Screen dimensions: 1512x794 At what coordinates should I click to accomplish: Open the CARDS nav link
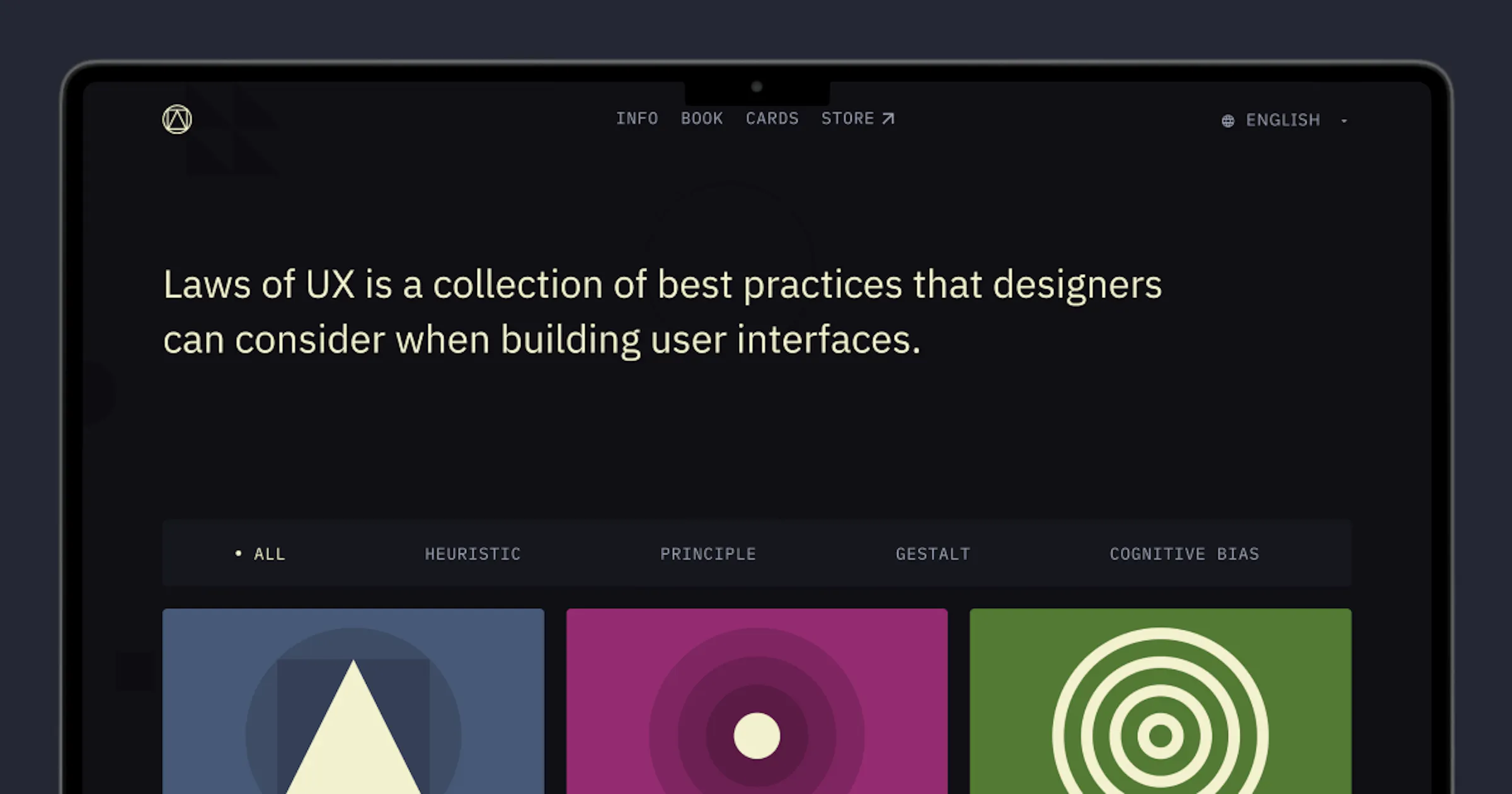[x=772, y=118]
